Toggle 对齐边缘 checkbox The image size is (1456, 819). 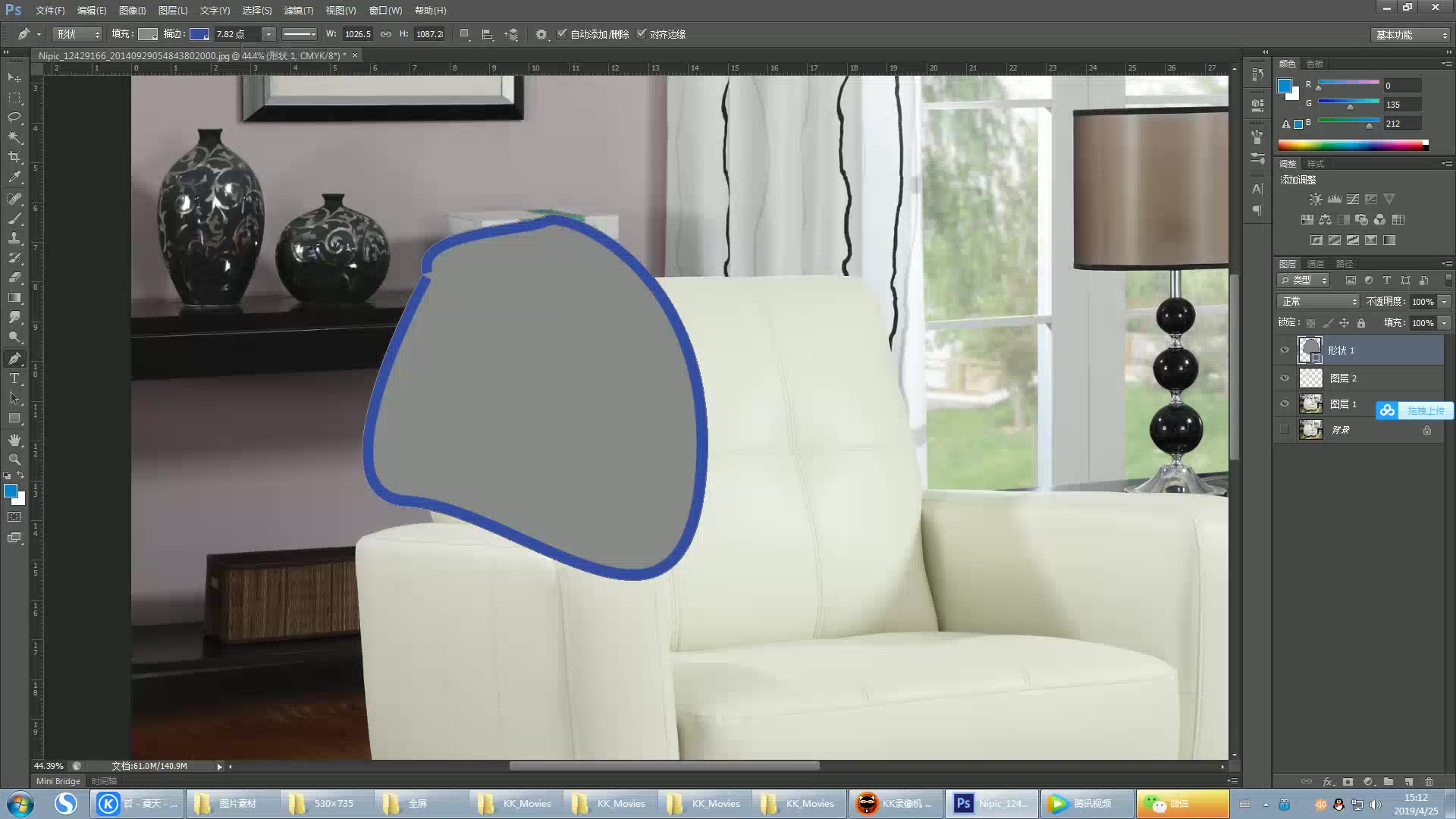point(641,33)
